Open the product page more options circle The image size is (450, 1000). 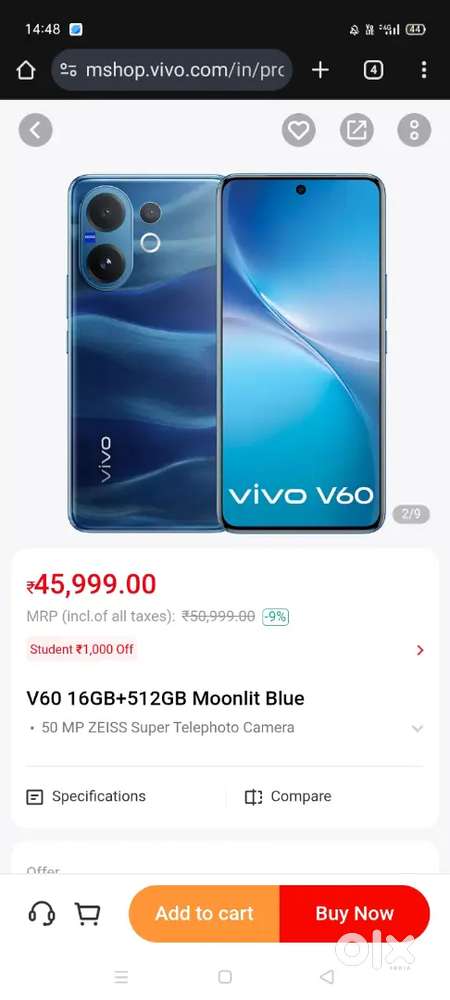(414, 131)
